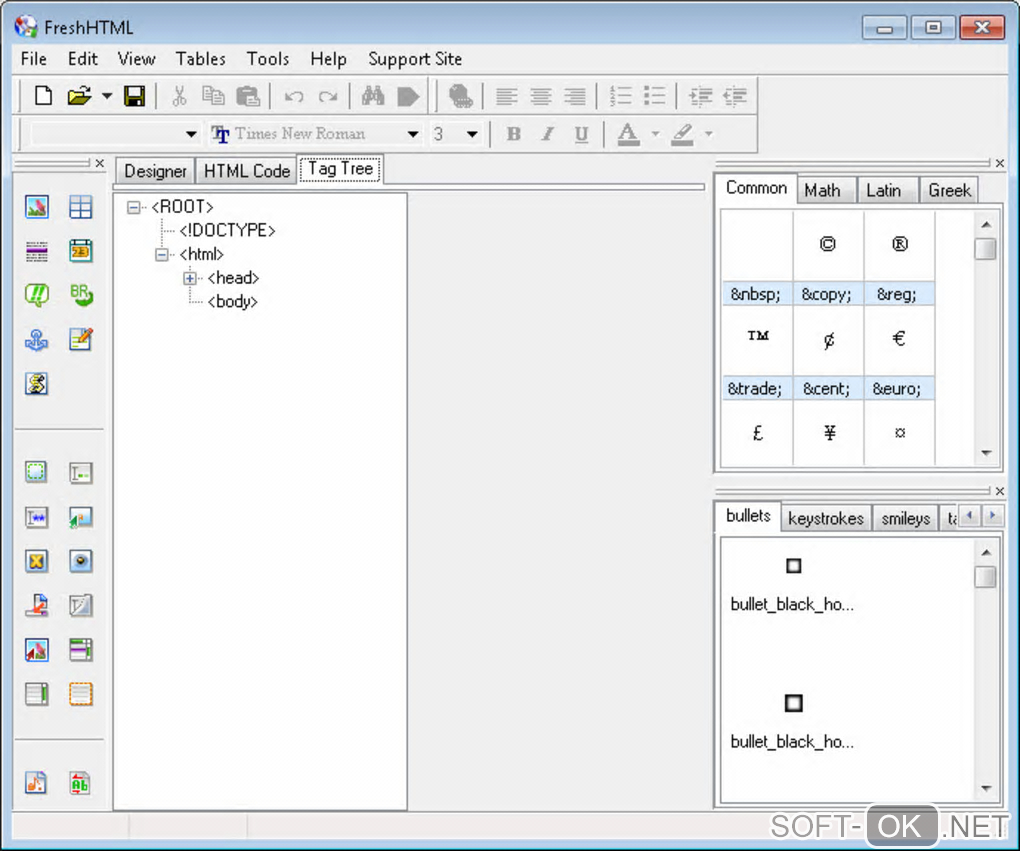Undo the last action

(294, 97)
